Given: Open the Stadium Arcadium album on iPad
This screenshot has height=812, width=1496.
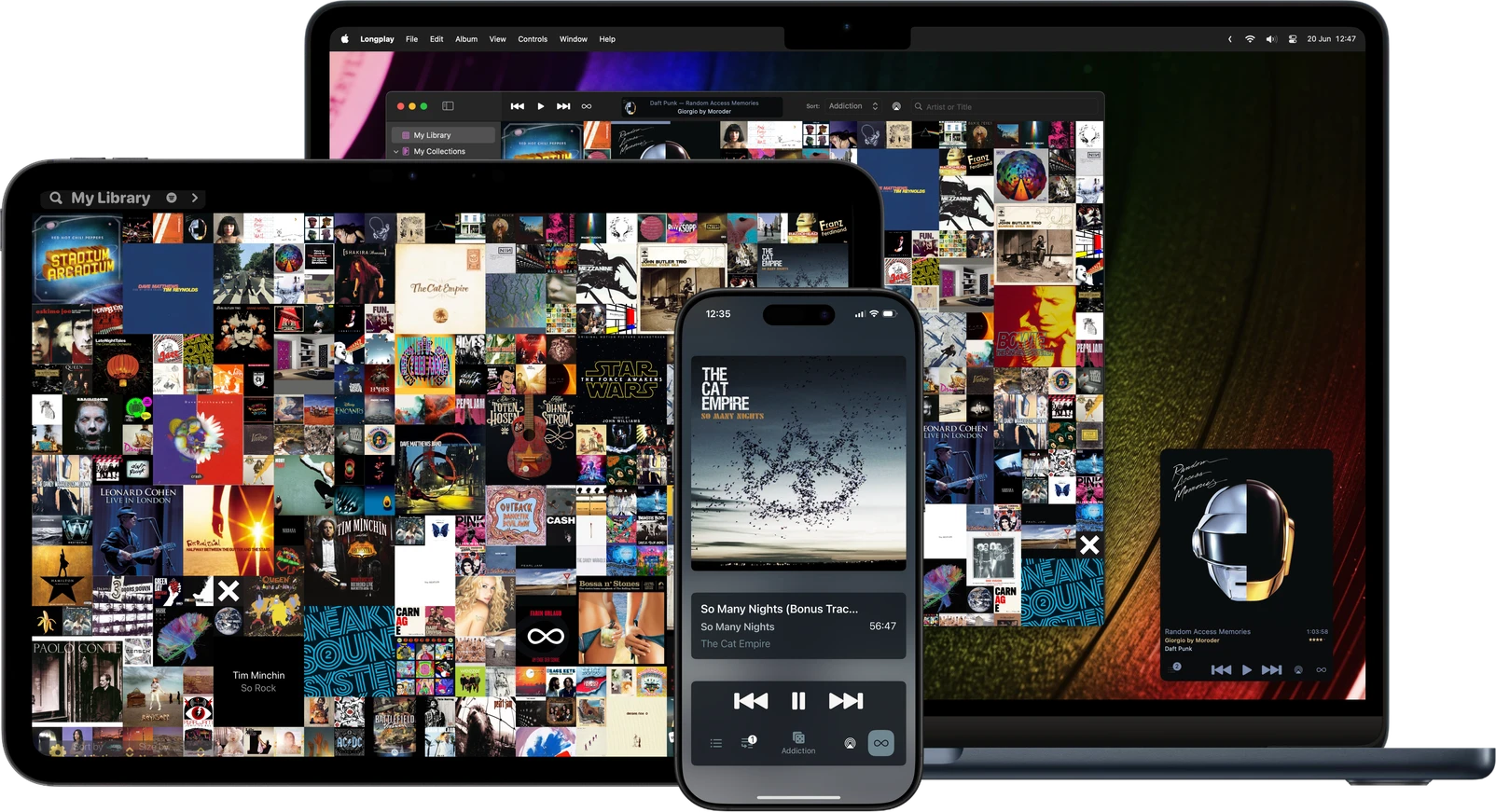Looking at the screenshot, I should click(x=77, y=260).
